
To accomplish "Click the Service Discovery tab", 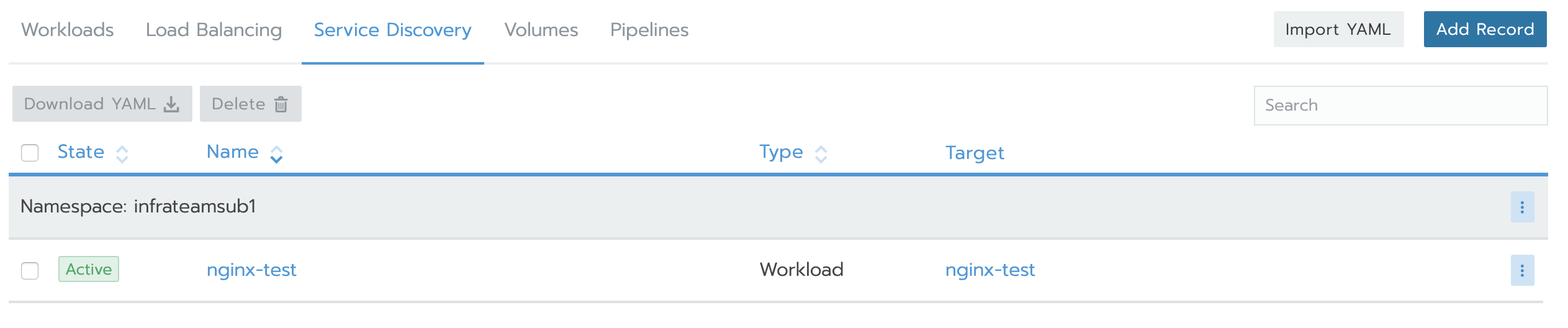I will click(392, 30).
